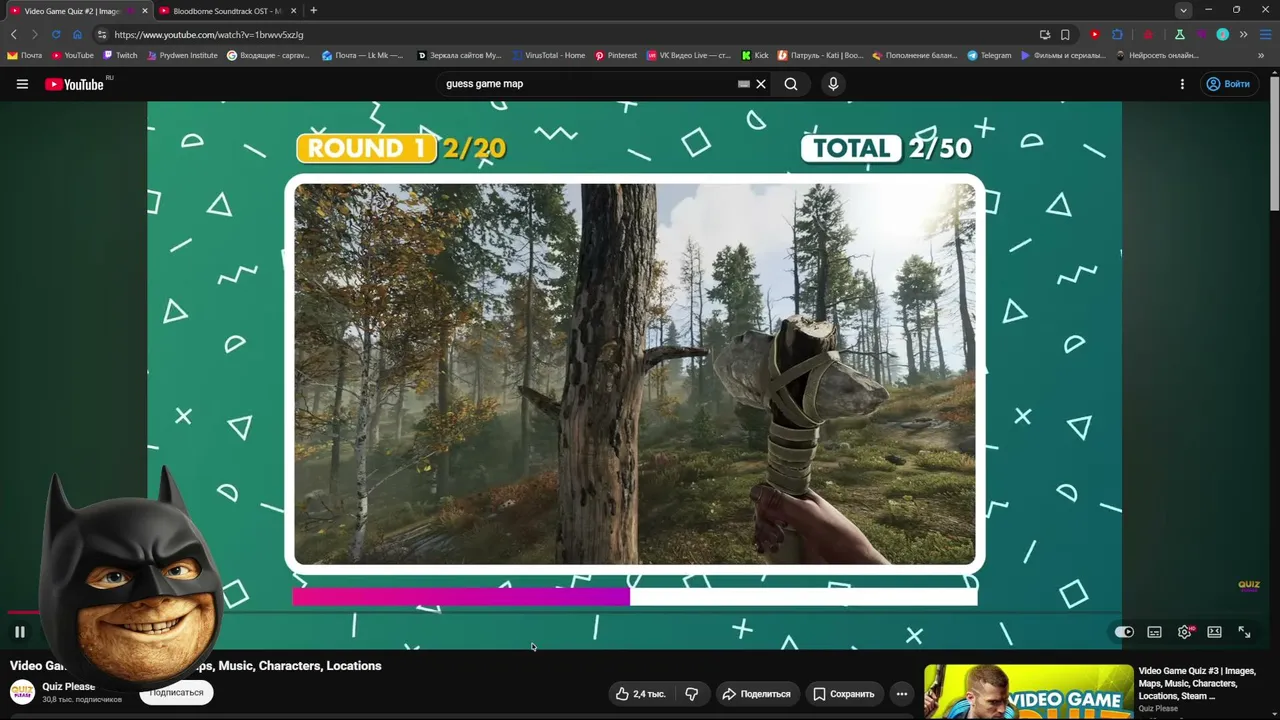Open the Quiz Please channel name link
Image resolution: width=1280 pixels, height=720 pixels.
pos(68,687)
